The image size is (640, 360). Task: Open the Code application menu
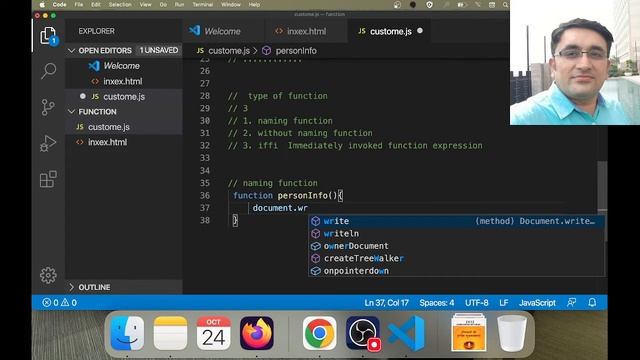(x=60, y=4)
